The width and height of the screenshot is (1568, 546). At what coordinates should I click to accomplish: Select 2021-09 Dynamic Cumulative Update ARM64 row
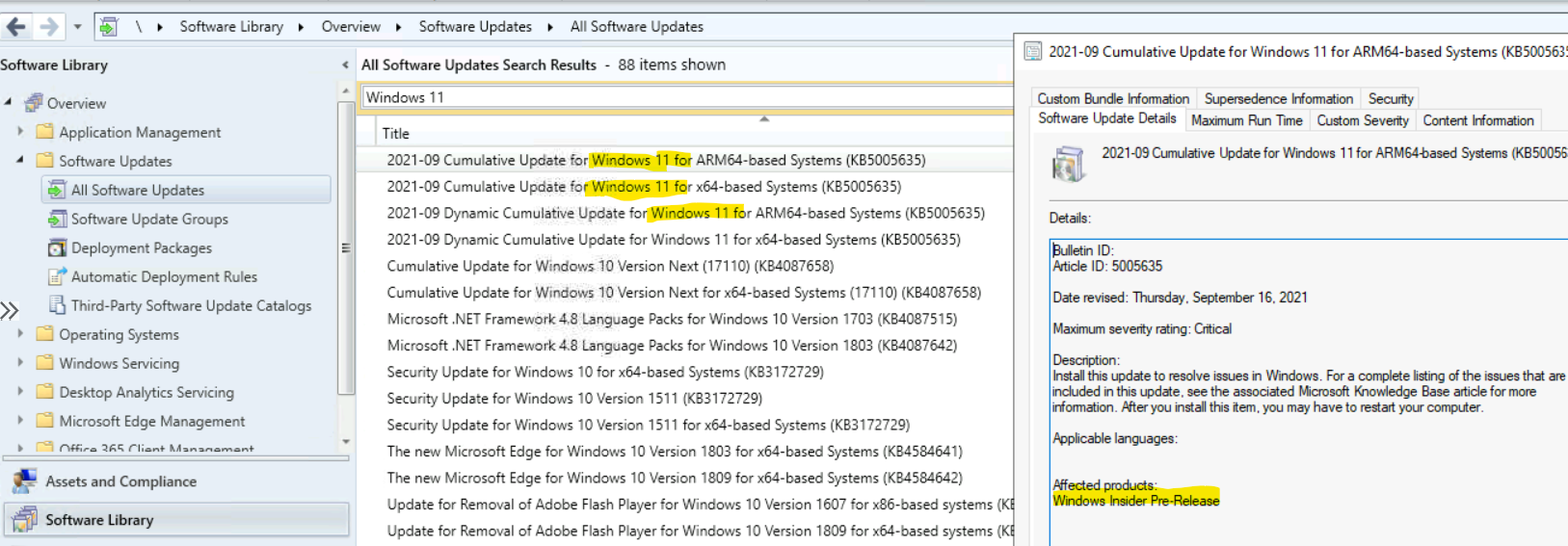[685, 213]
